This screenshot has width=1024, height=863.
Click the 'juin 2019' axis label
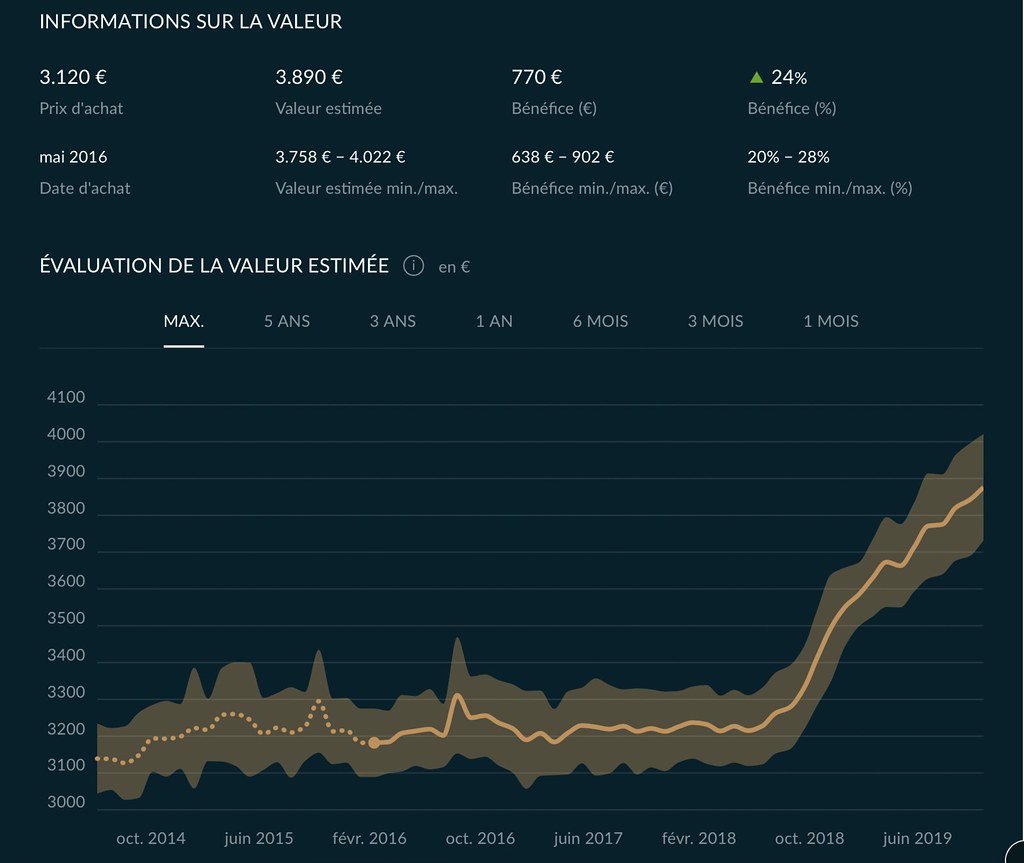pos(917,838)
